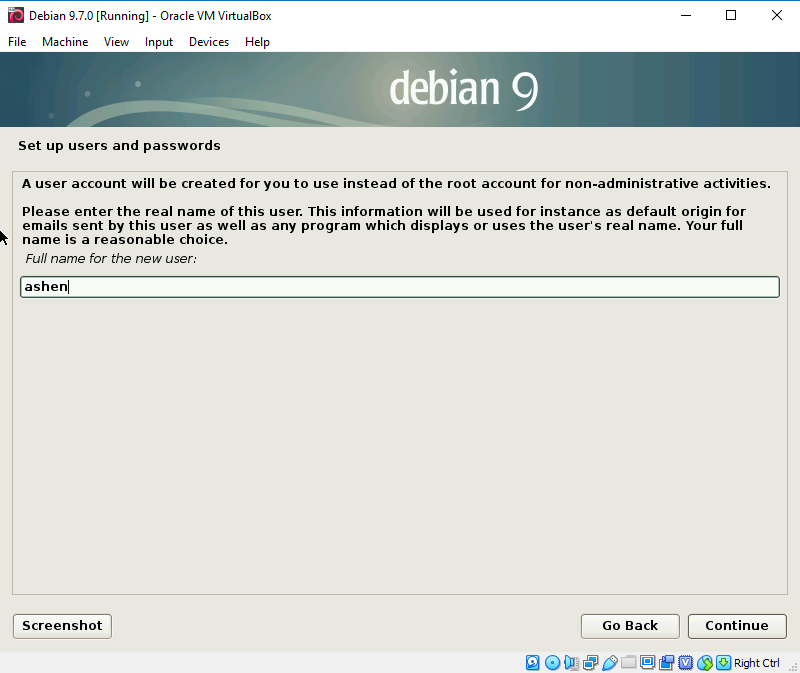This screenshot has height=673, width=800.
Task: Open the Devices menu
Action: 209,42
